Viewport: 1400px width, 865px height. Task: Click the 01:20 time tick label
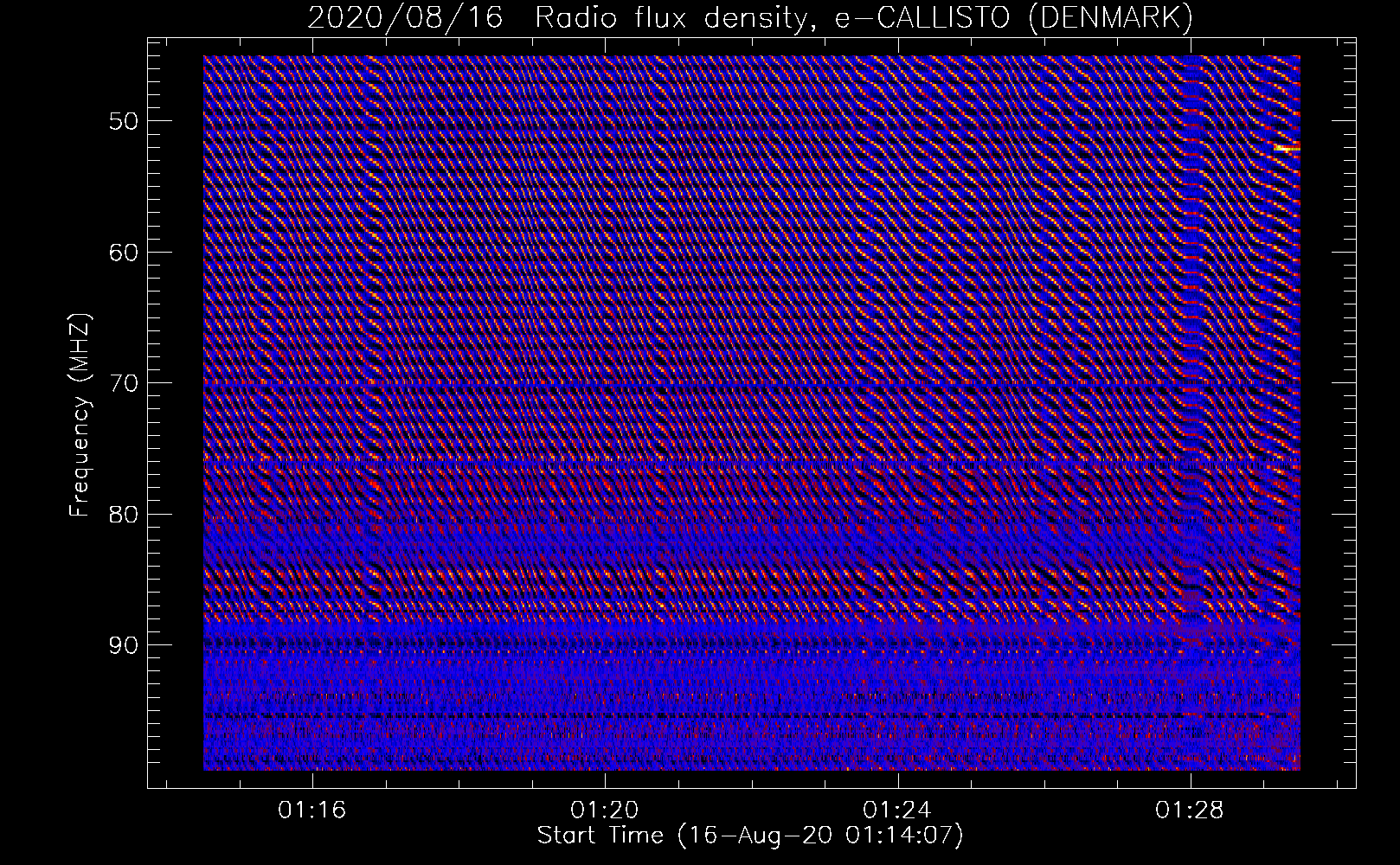coord(605,810)
